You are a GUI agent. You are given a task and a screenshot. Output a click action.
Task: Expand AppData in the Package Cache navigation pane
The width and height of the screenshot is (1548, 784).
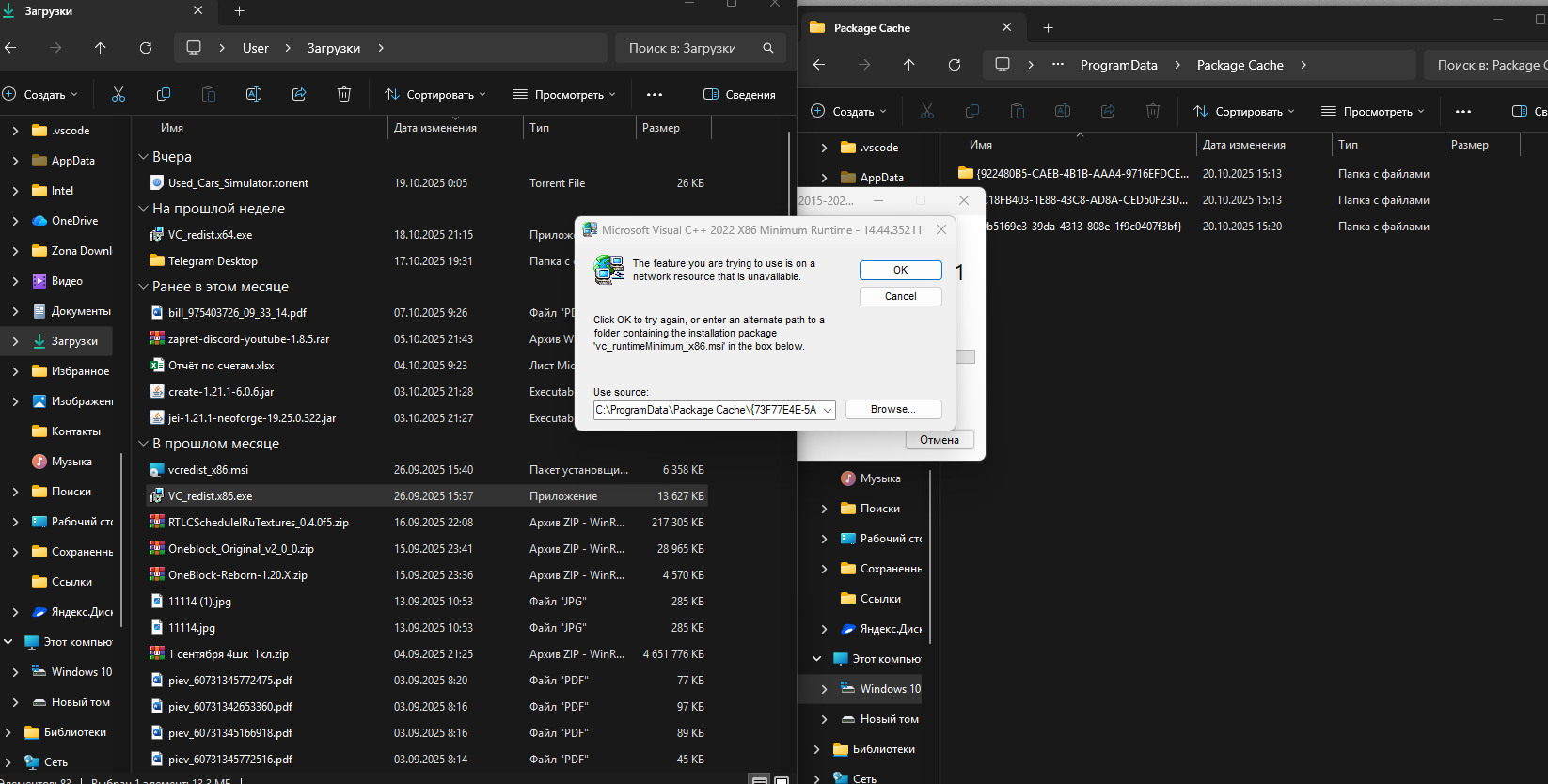click(x=824, y=178)
